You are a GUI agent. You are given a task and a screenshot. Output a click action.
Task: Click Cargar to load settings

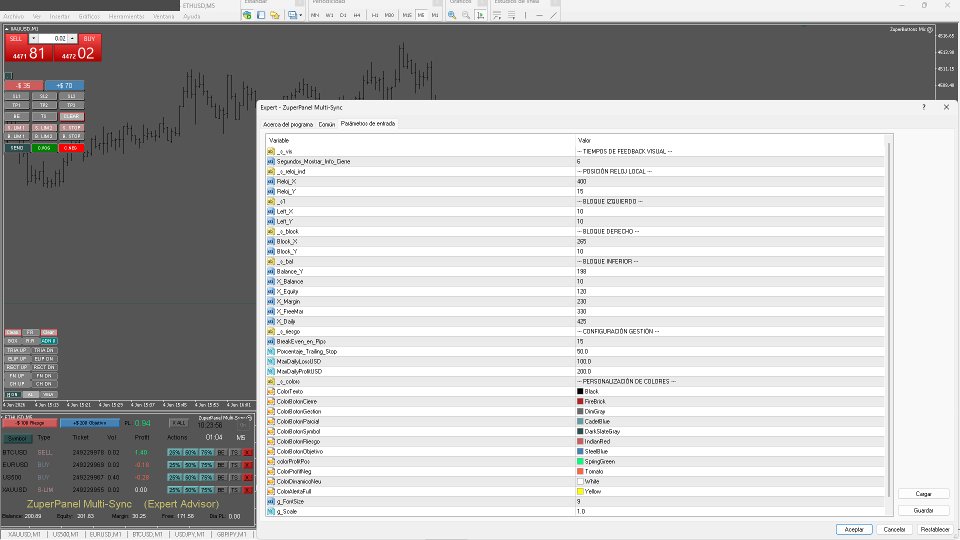pos(924,494)
